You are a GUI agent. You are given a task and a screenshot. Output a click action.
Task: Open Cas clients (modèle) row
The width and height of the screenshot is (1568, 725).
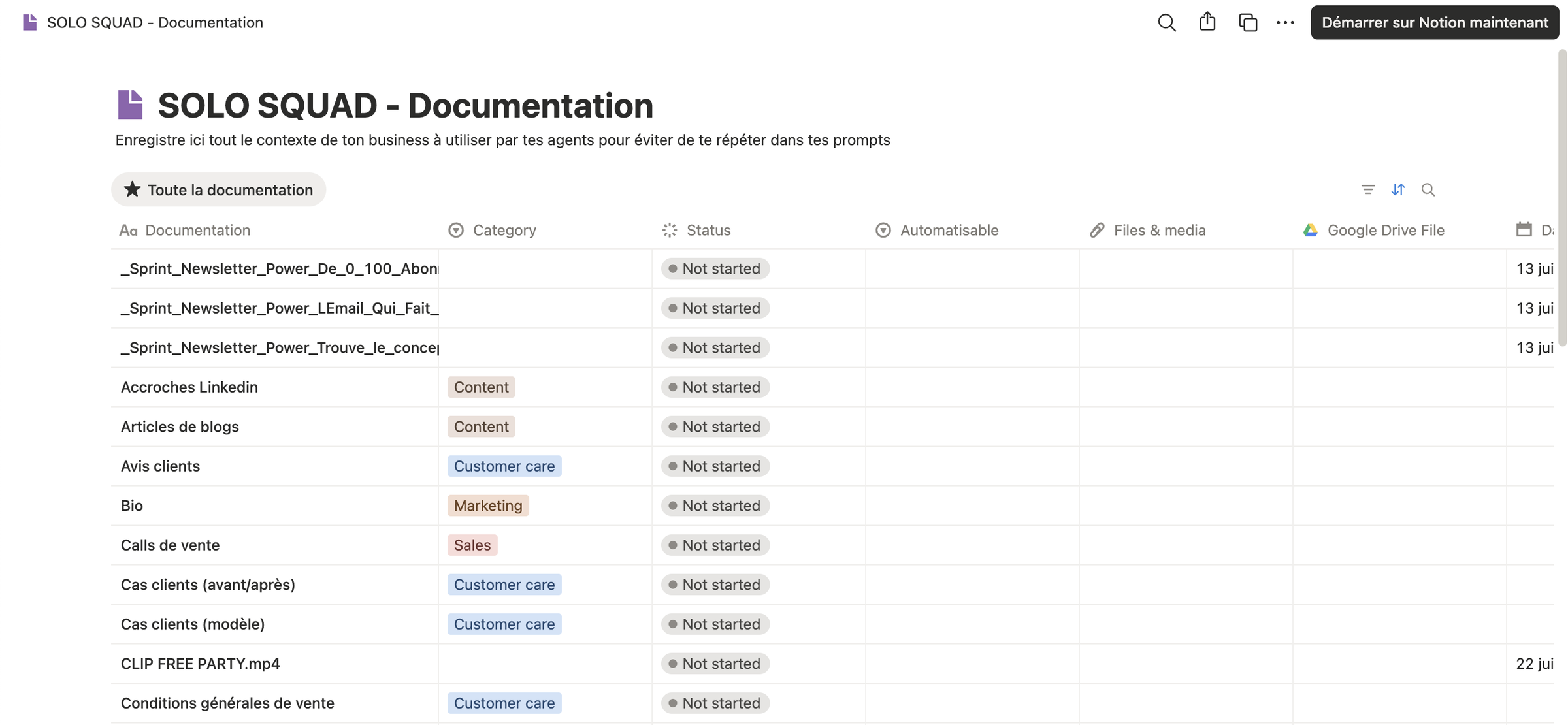pos(193,624)
